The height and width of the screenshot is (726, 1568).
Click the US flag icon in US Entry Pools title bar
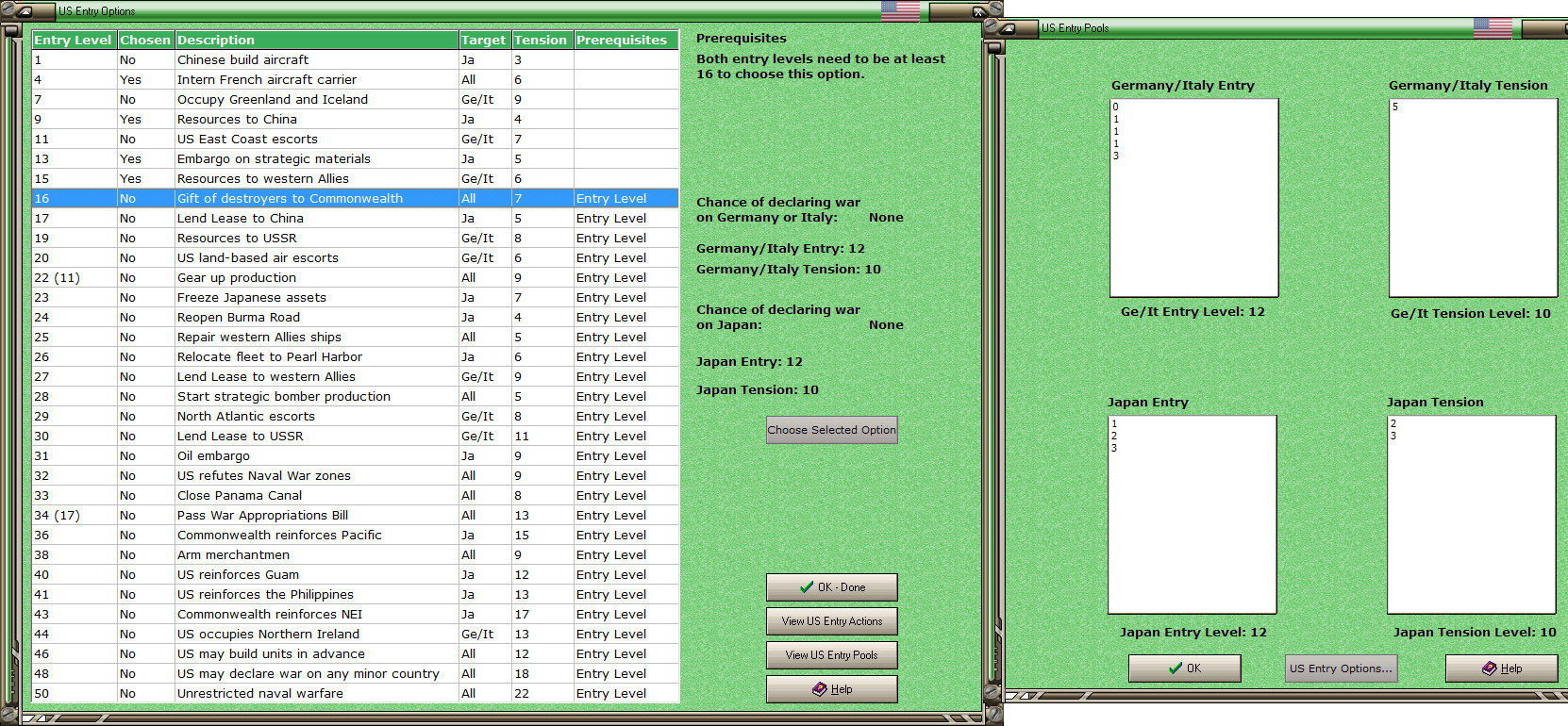(x=1493, y=28)
